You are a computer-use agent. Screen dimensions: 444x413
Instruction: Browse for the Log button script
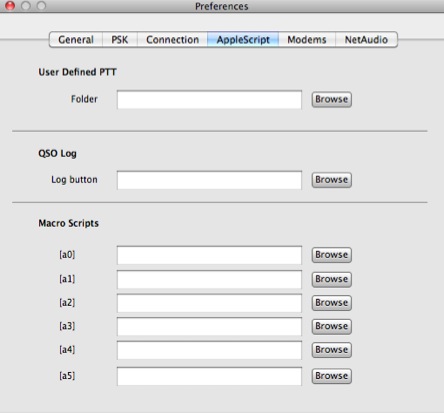coord(332,180)
